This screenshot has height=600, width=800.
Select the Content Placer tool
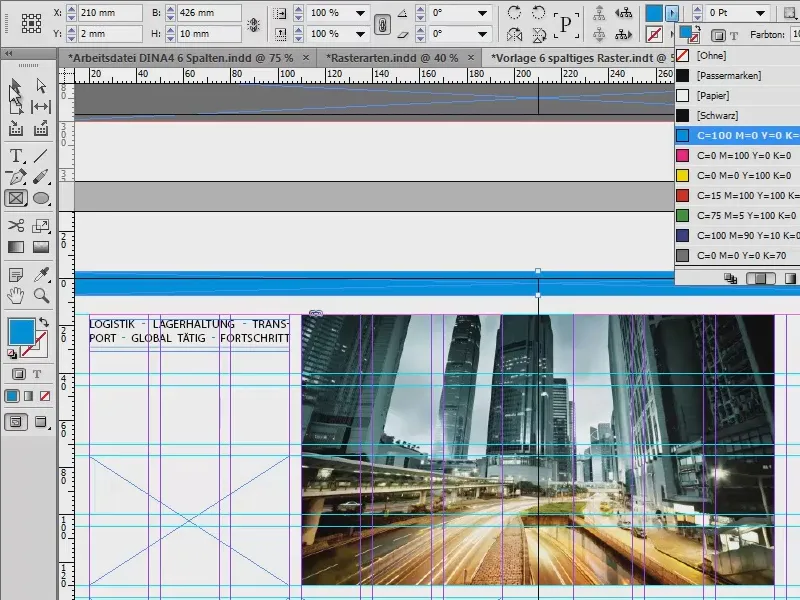tap(41, 128)
